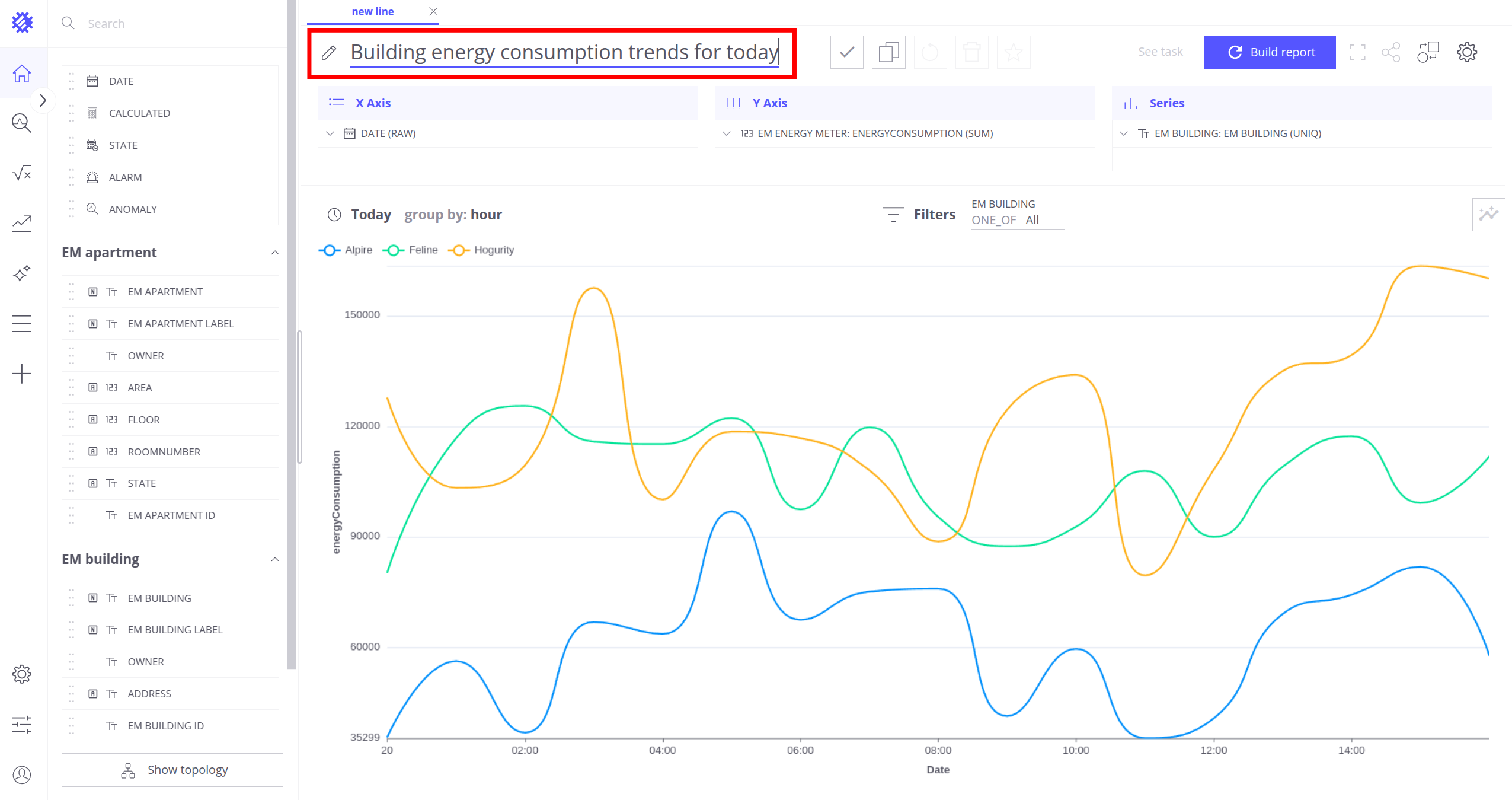Collapse the EM apartment section
Image resolution: width=1512 pixels, height=800 pixels.
click(274, 253)
